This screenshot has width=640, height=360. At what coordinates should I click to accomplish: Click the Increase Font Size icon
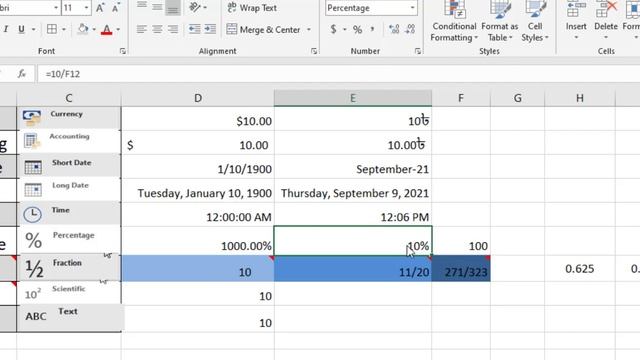[100, 8]
